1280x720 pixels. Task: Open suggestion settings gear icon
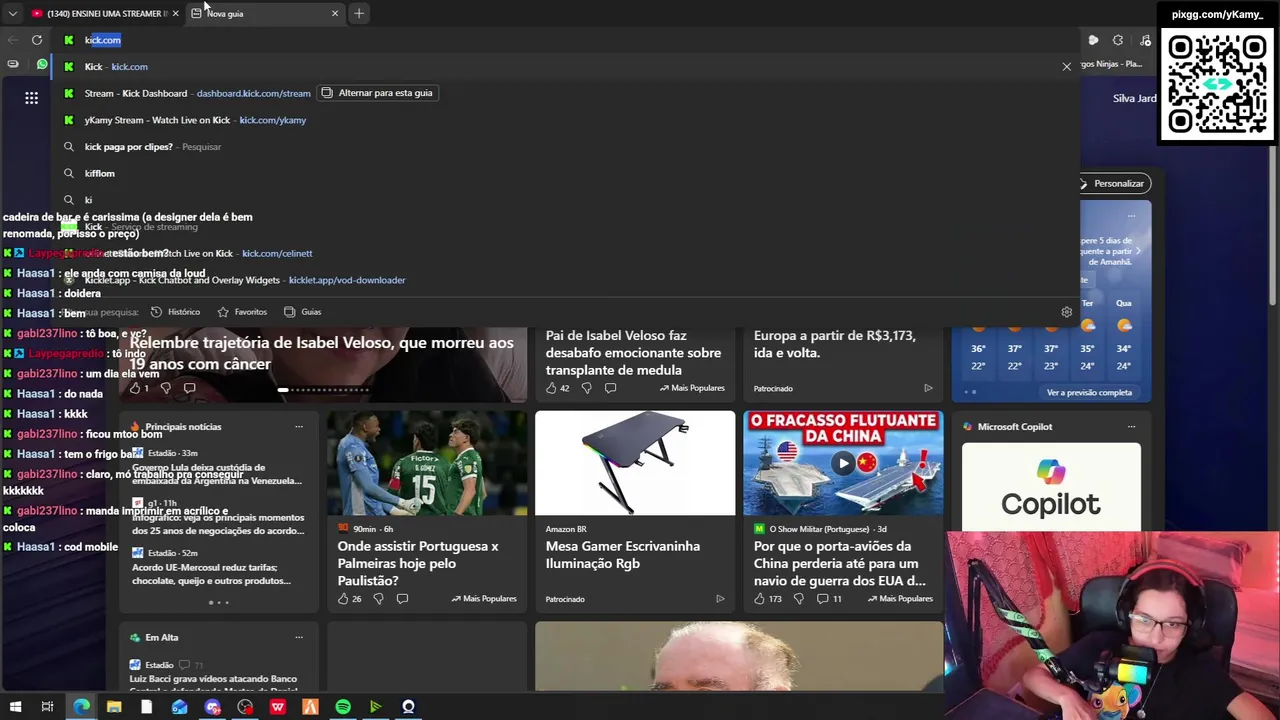[1066, 312]
